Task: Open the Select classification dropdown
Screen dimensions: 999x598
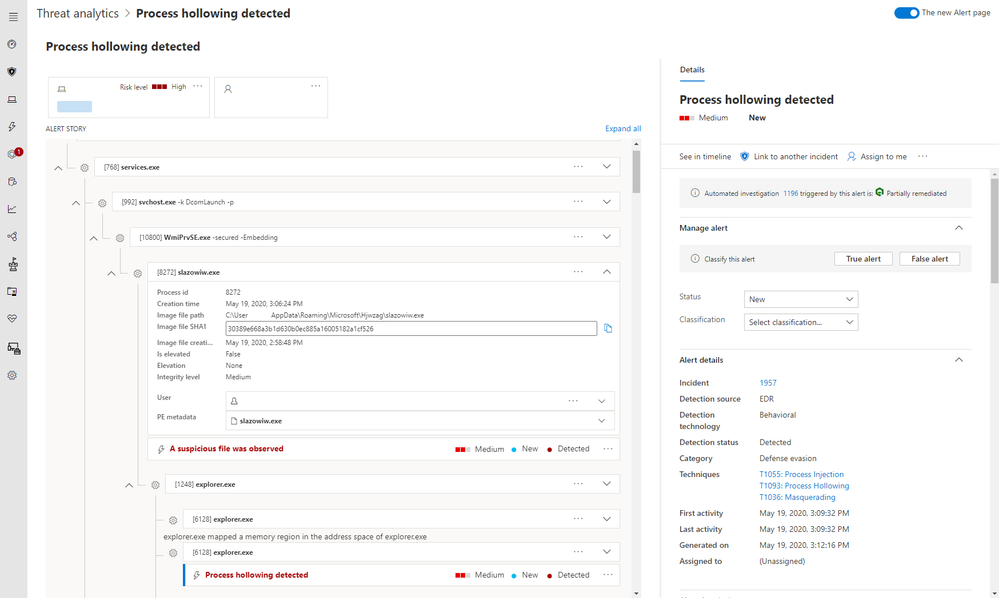Action: pyautogui.click(x=801, y=322)
